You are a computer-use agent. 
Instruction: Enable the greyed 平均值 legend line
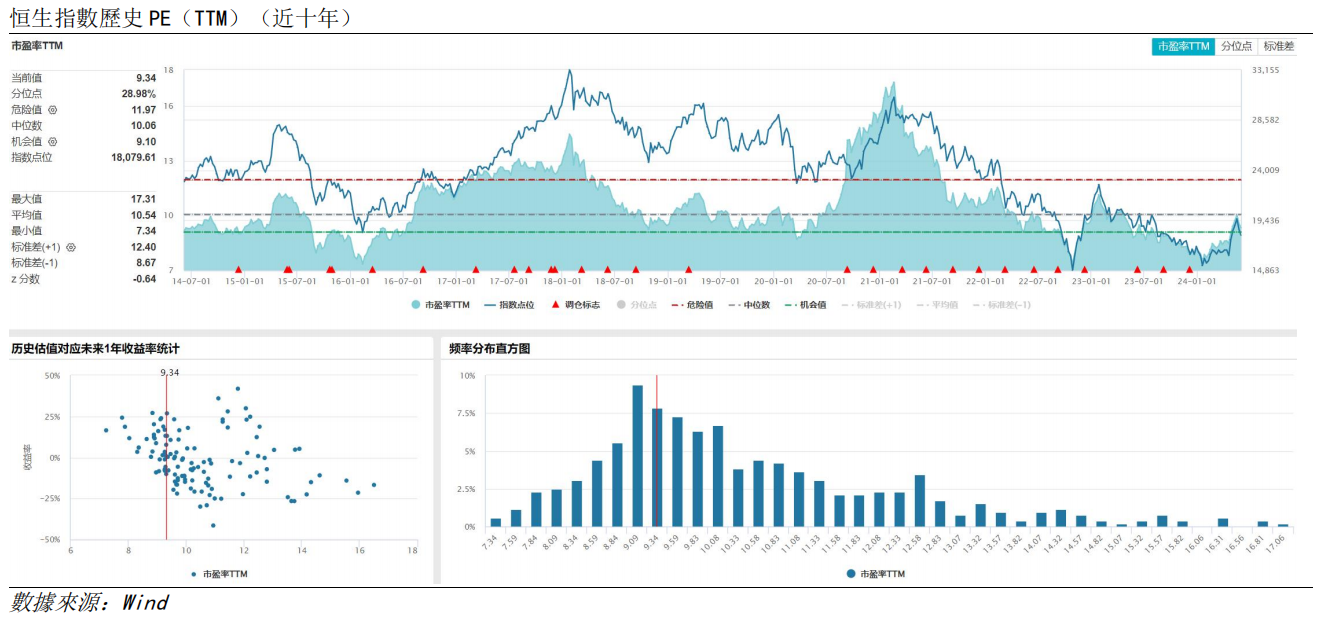pos(936,304)
